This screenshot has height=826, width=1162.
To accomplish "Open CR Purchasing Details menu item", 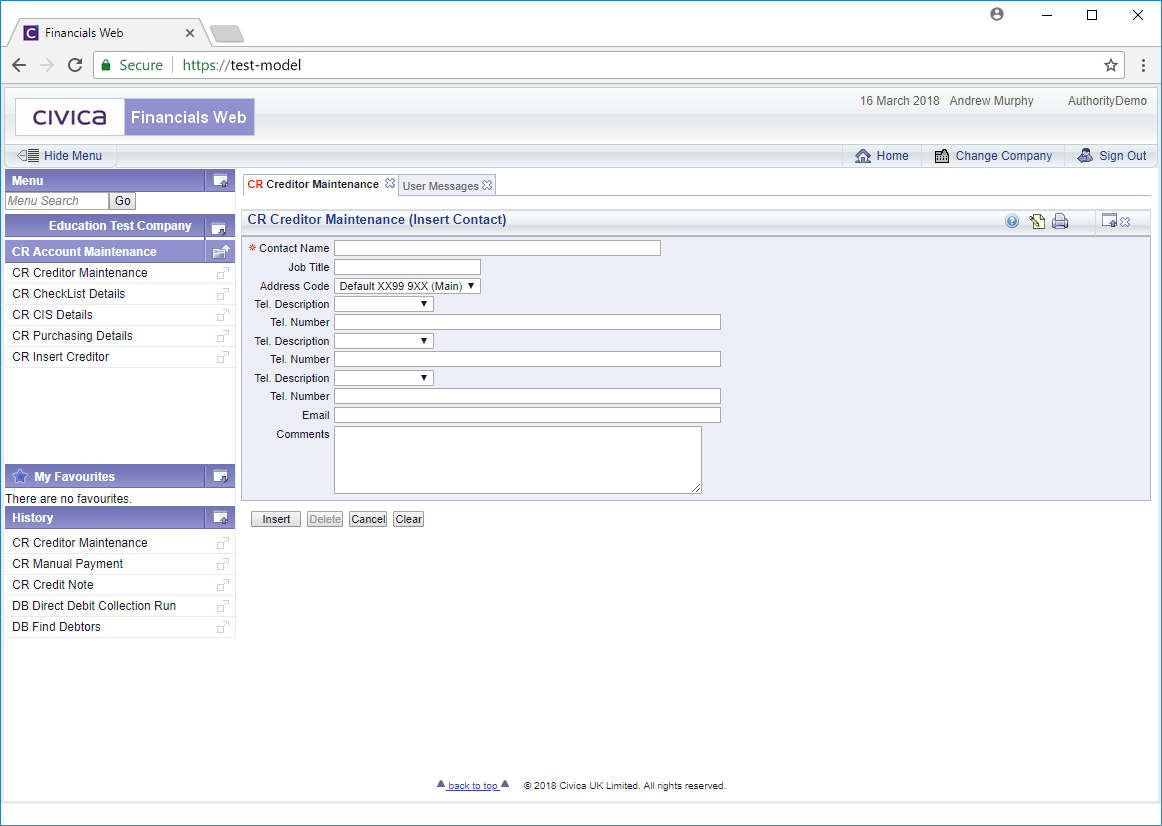I will click(x=73, y=336).
